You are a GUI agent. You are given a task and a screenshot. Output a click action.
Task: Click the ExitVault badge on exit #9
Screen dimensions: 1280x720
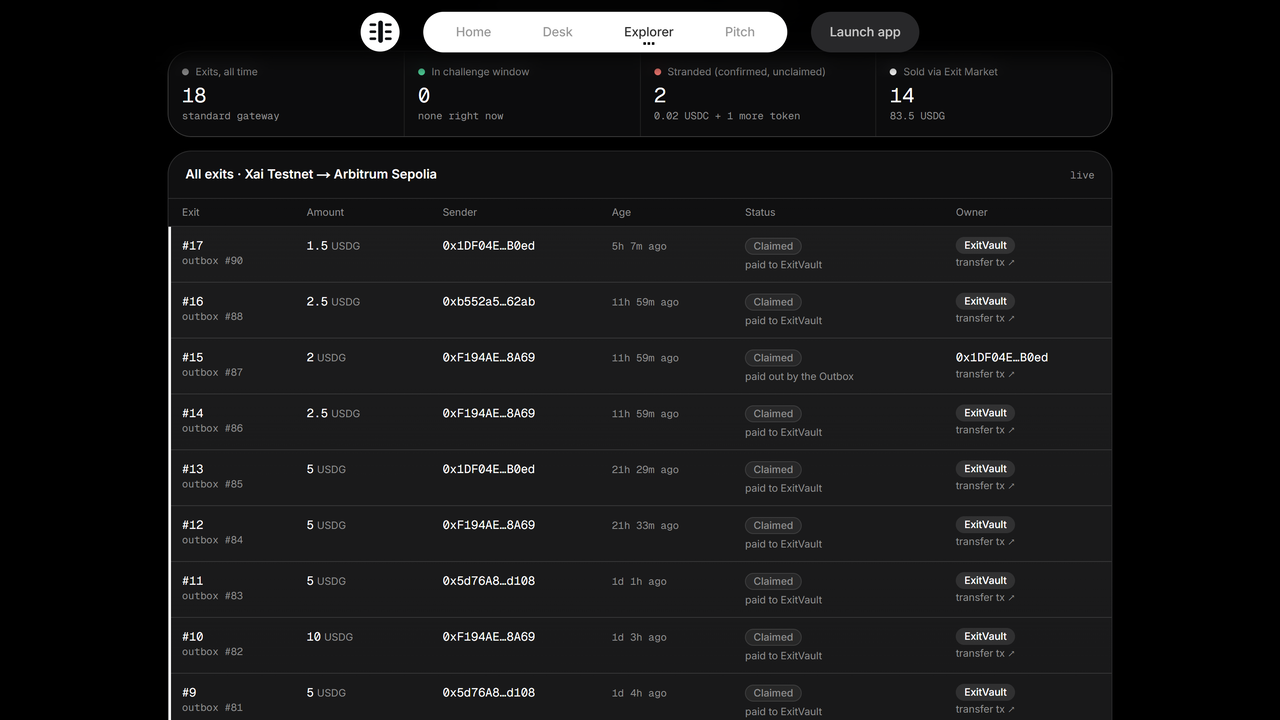pyautogui.click(x=985, y=692)
